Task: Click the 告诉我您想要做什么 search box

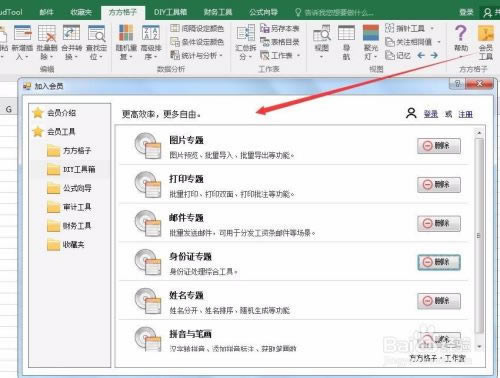Action: 334,13
